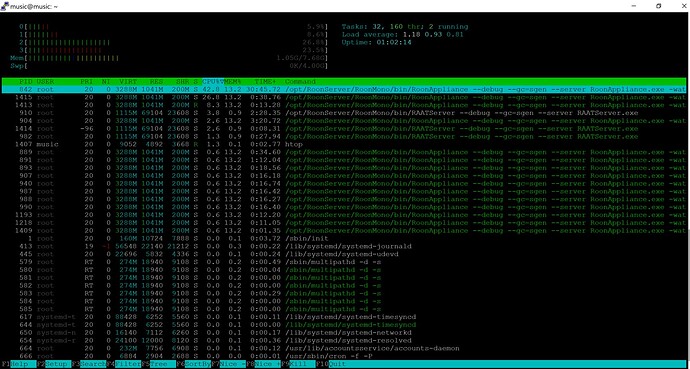
Task: Click the F1 Help function key
Action: coord(18,364)
